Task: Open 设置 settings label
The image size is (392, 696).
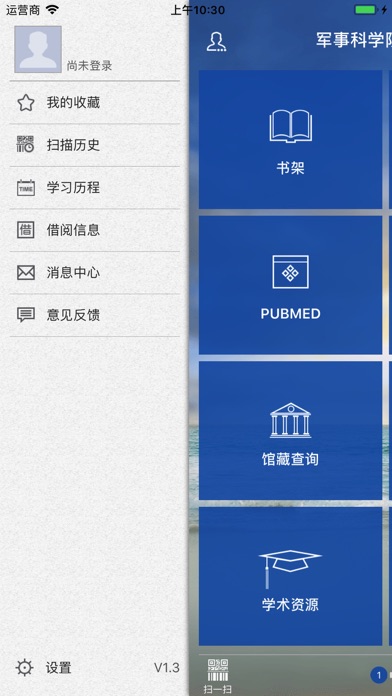Action: pos(59,668)
